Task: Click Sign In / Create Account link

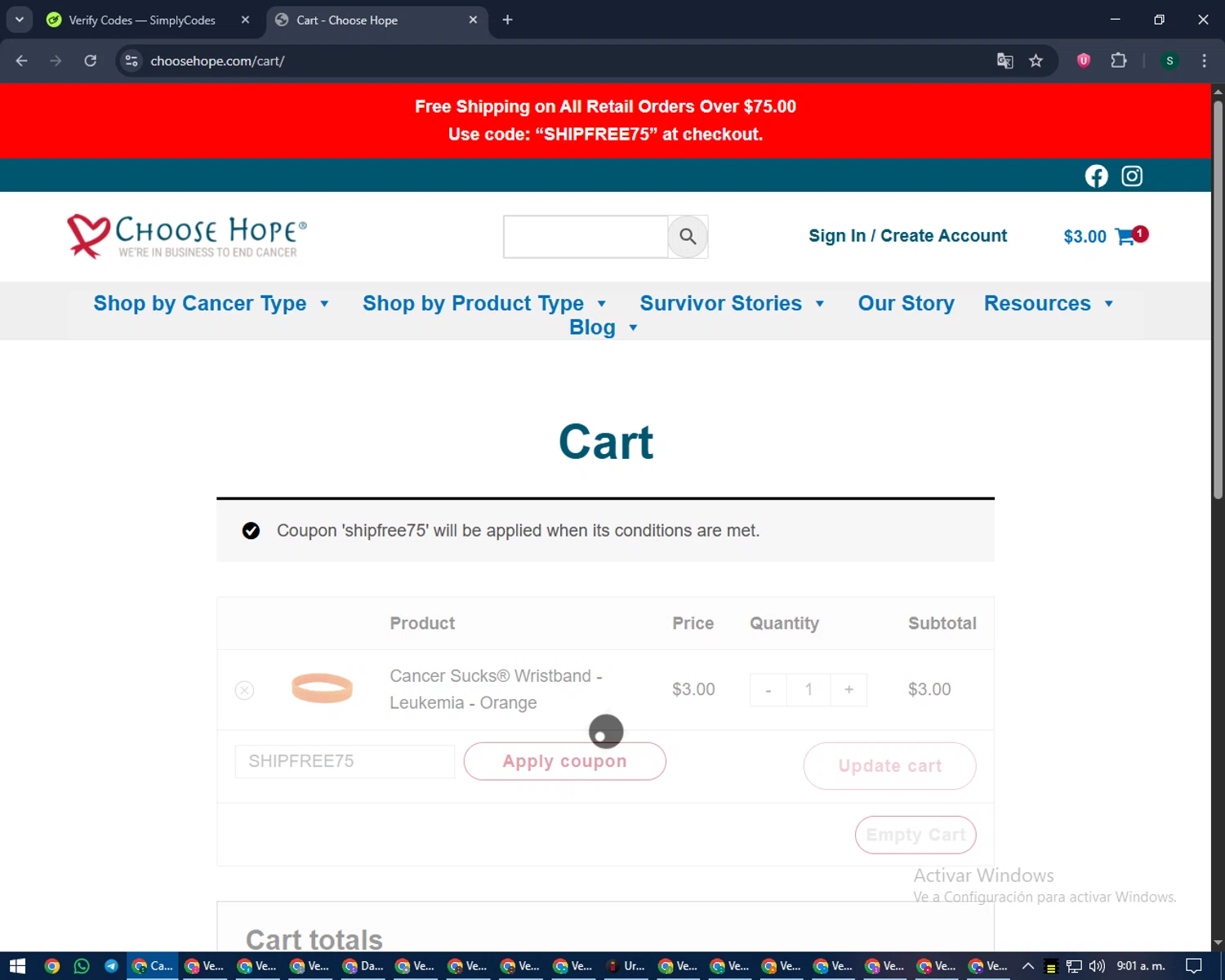Action: 907,236
